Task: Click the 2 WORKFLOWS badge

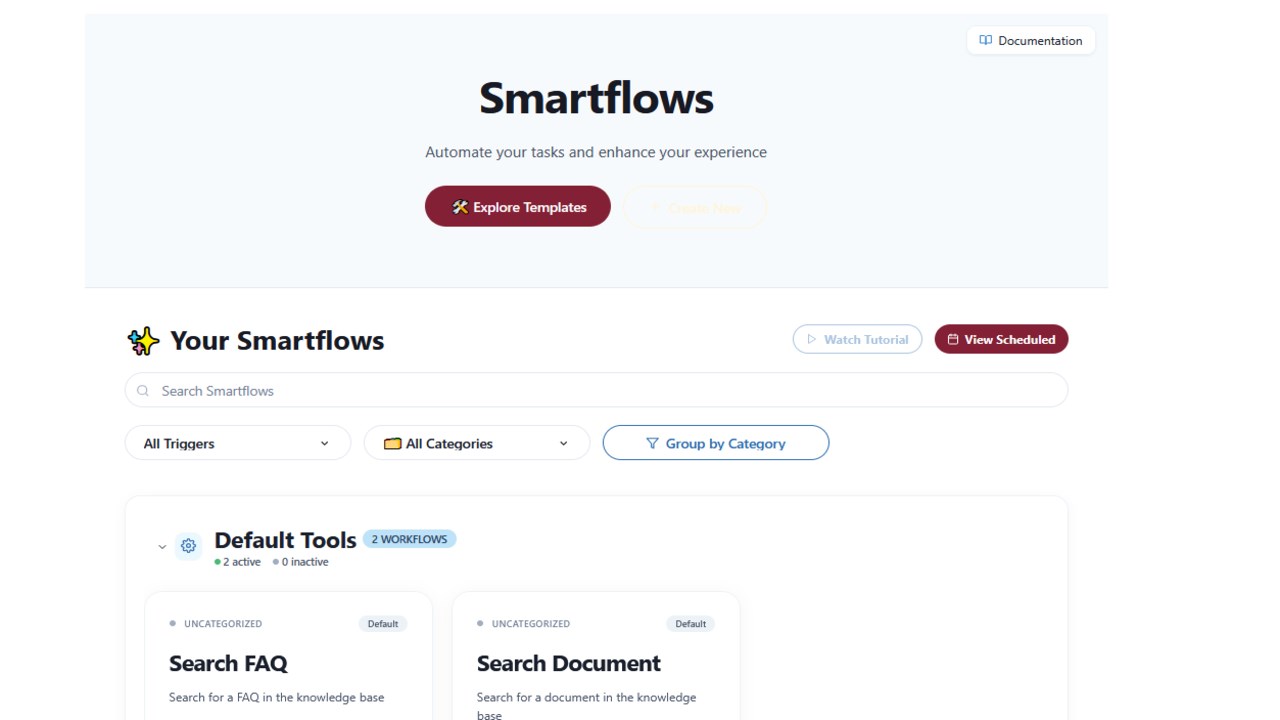Action: 410,539
